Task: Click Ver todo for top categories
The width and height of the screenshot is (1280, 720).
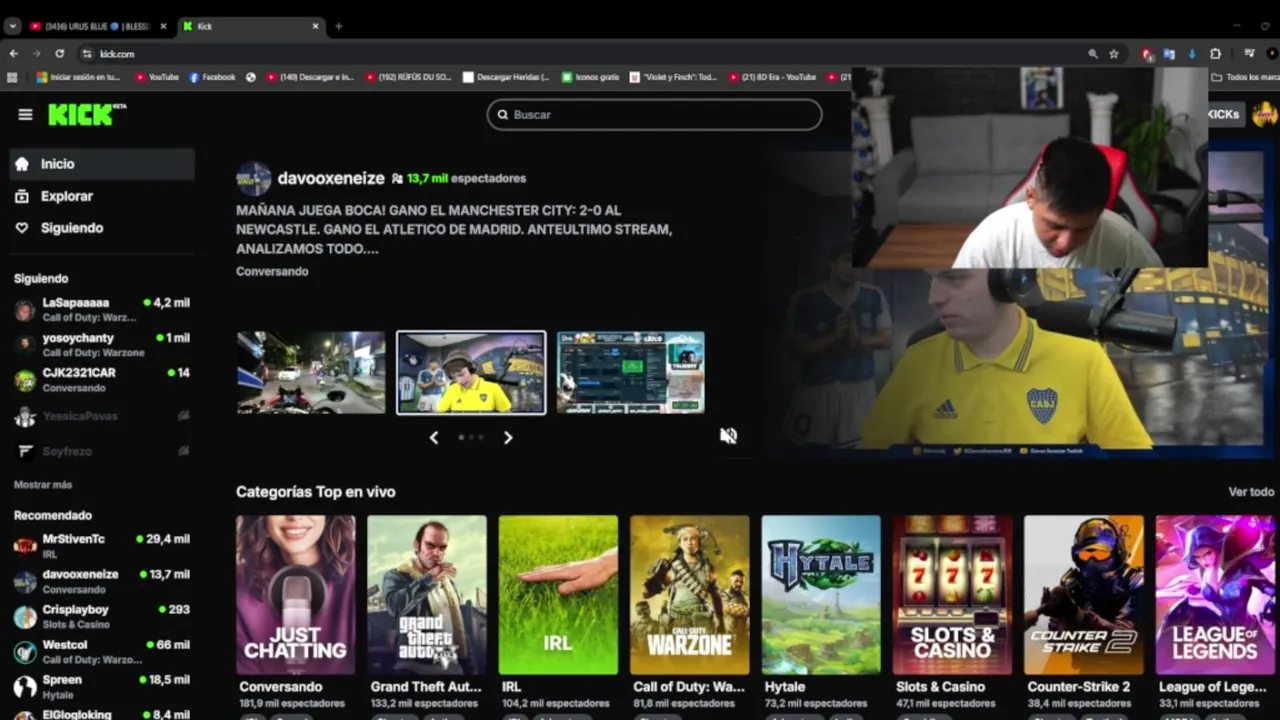Action: coord(1251,492)
